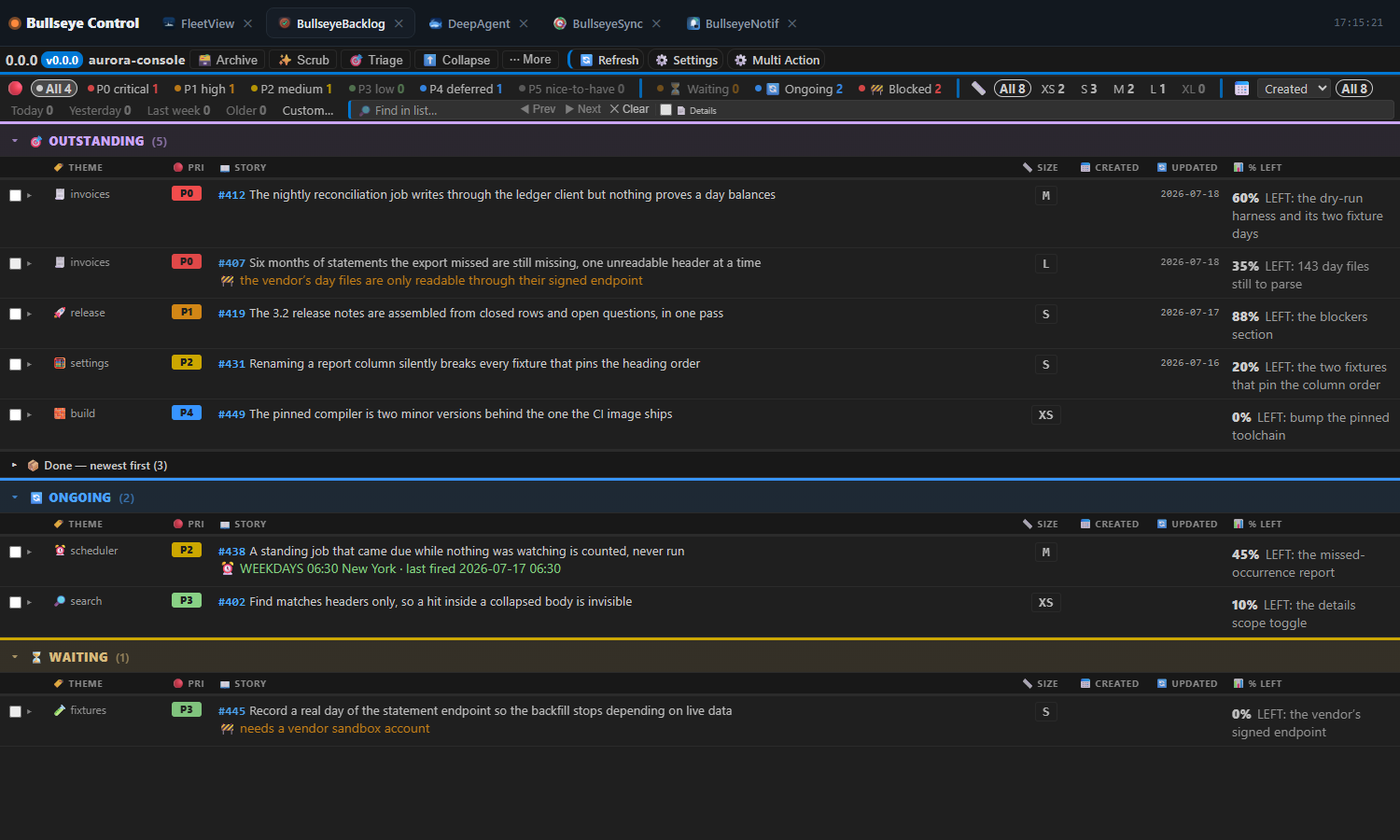Viewport: 1400px width, 840px height.
Task: Toggle the Details checkbox in the find bar
Action: tap(665, 110)
